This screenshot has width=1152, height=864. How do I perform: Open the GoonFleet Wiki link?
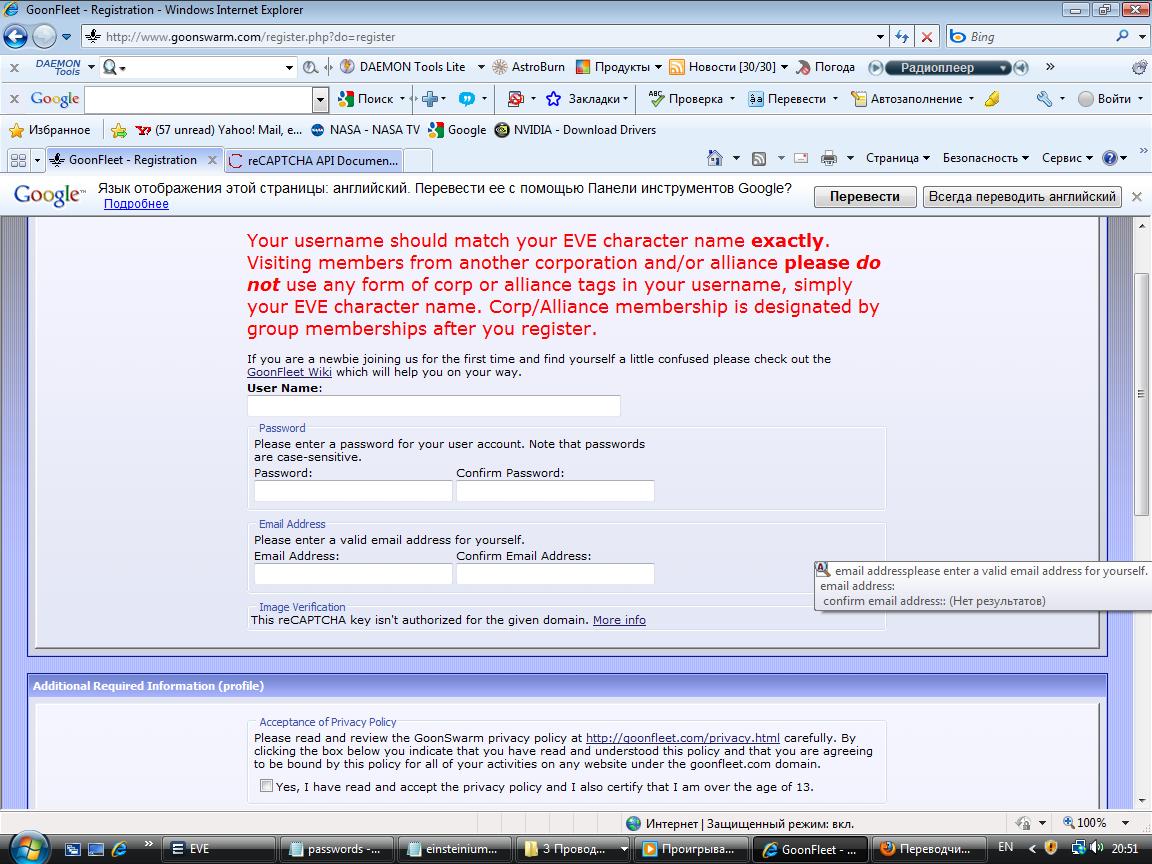point(289,372)
